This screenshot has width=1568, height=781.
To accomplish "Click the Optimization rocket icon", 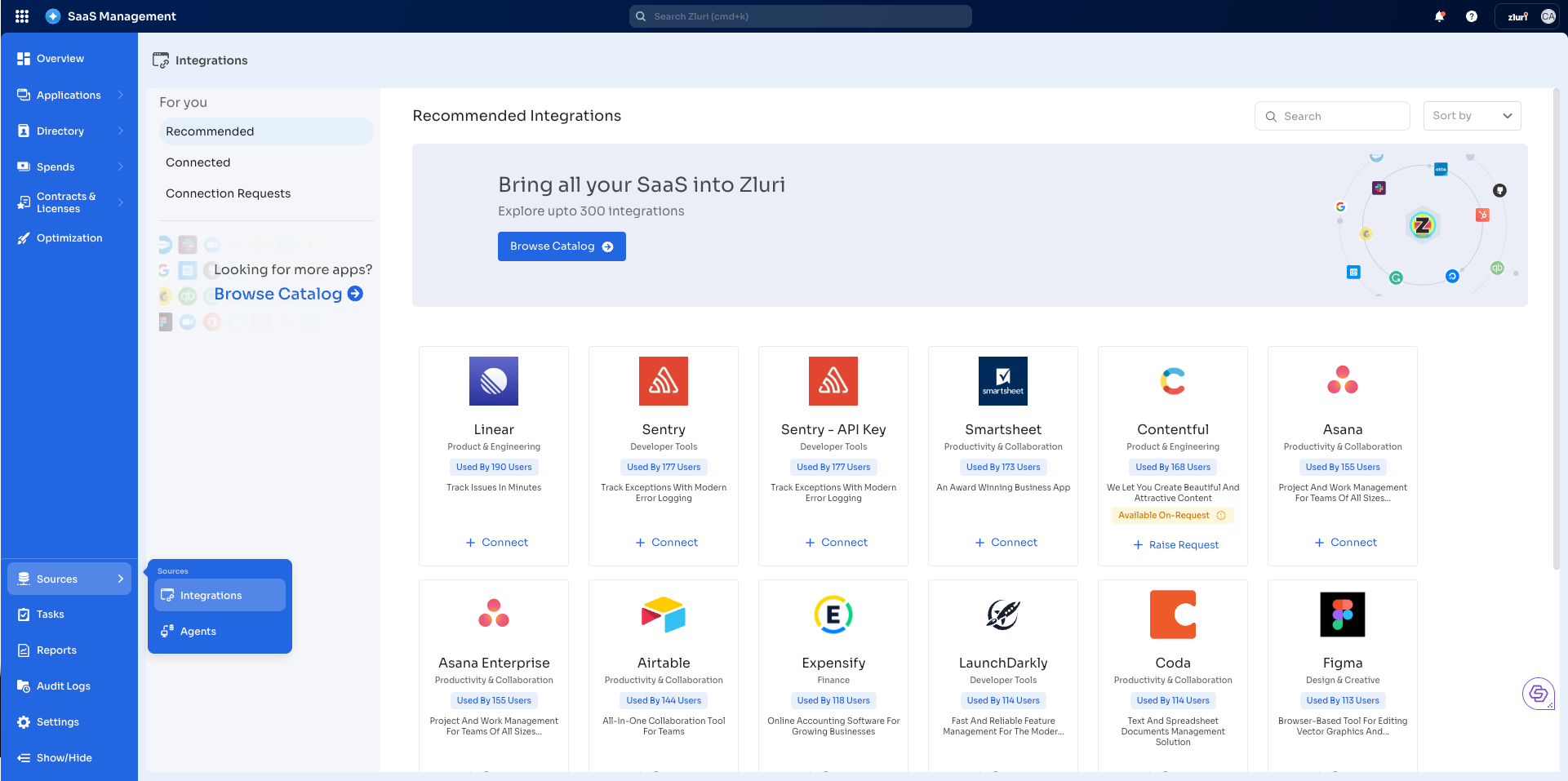I will pos(24,238).
